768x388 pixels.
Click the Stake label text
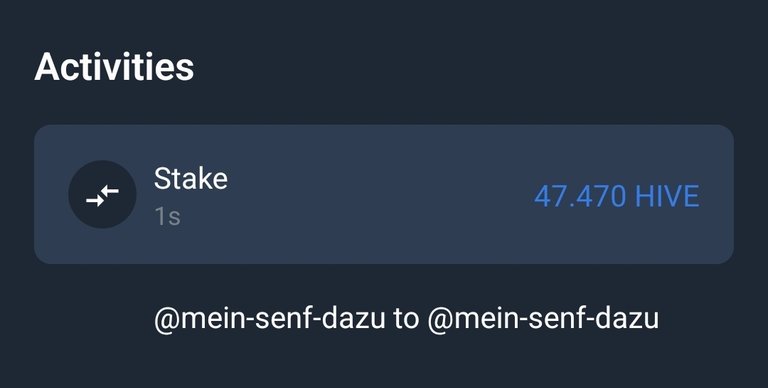tap(191, 179)
